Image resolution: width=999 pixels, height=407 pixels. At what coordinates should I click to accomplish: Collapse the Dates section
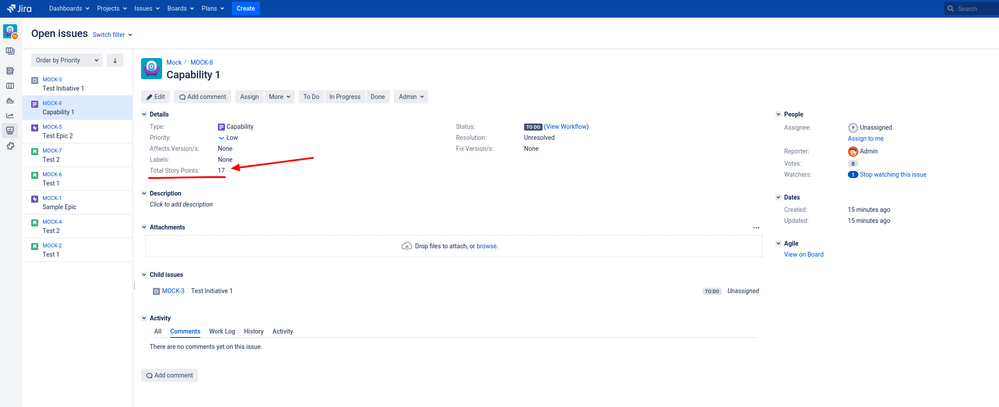point(778,197)
